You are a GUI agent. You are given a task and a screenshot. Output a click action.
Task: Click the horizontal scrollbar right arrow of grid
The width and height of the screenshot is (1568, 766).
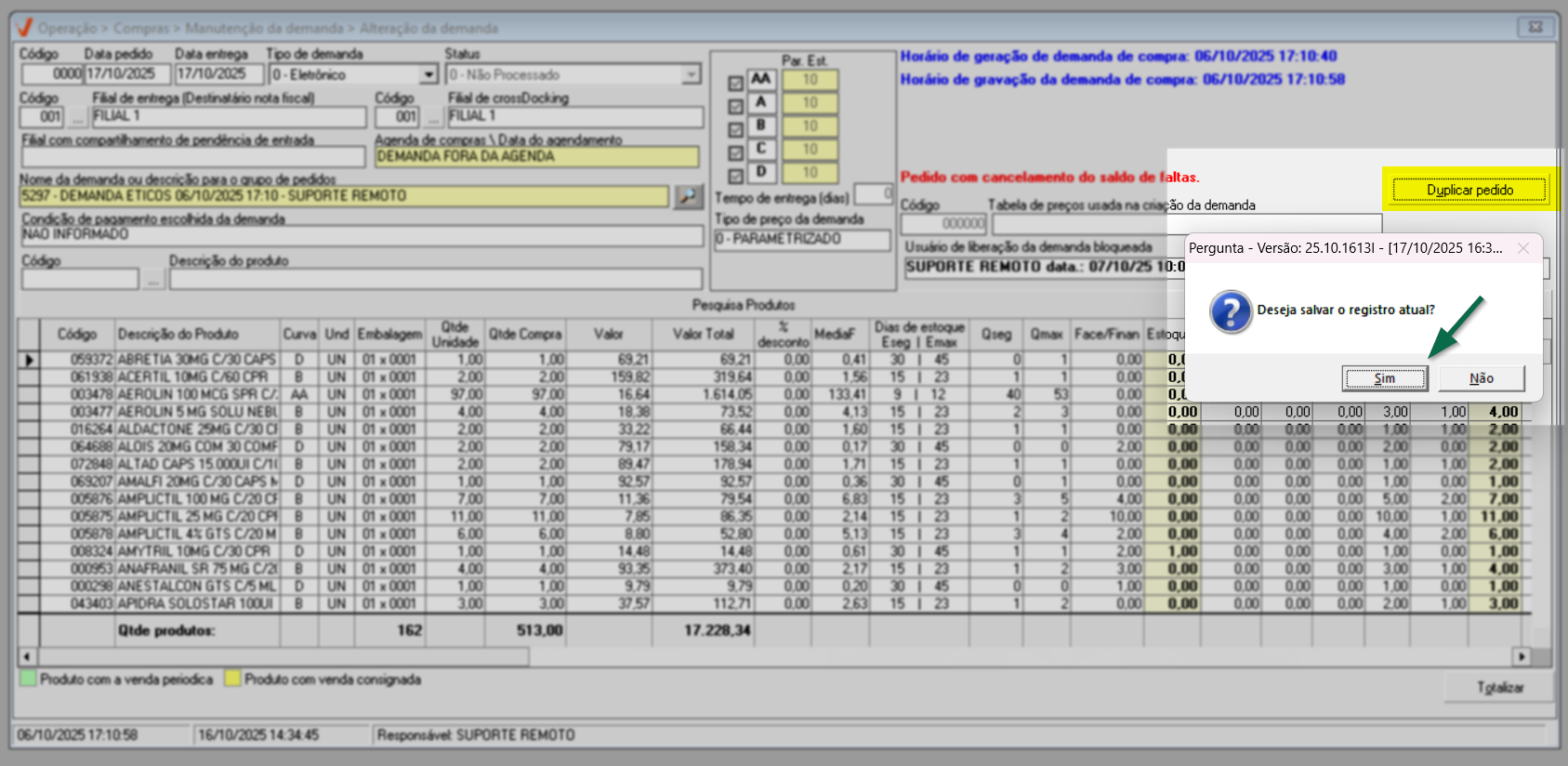(x=1521, y=656)
